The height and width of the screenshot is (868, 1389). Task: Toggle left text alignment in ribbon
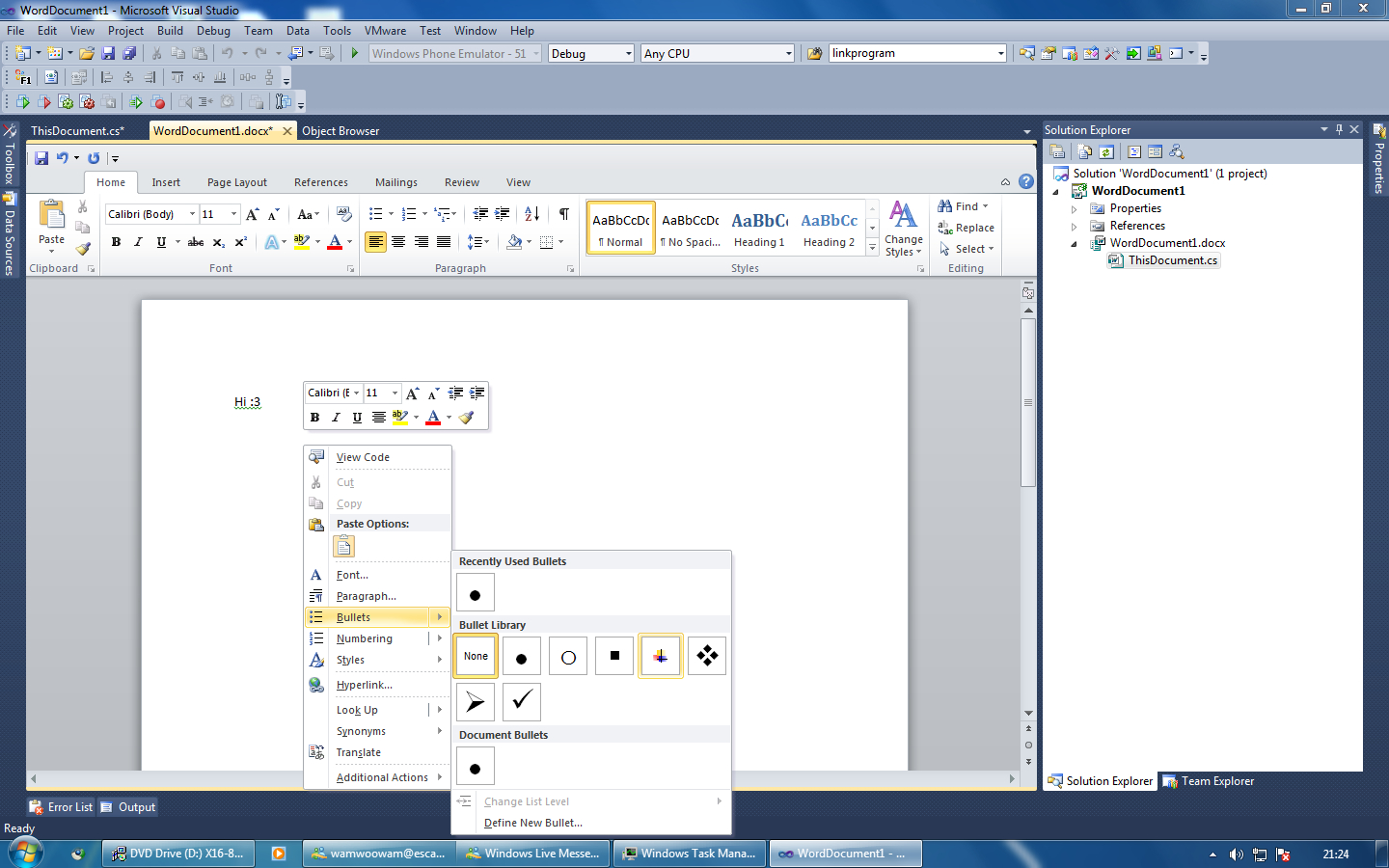point(375,242)
